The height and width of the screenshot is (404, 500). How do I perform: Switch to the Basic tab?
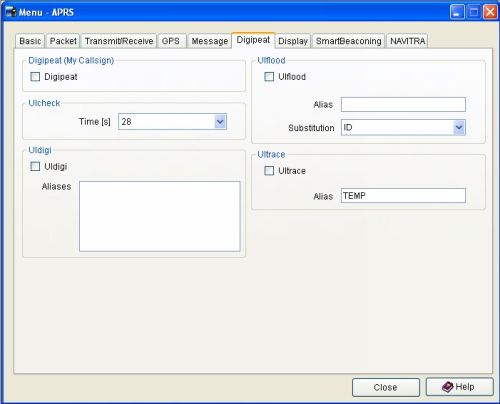click(30, 41)
